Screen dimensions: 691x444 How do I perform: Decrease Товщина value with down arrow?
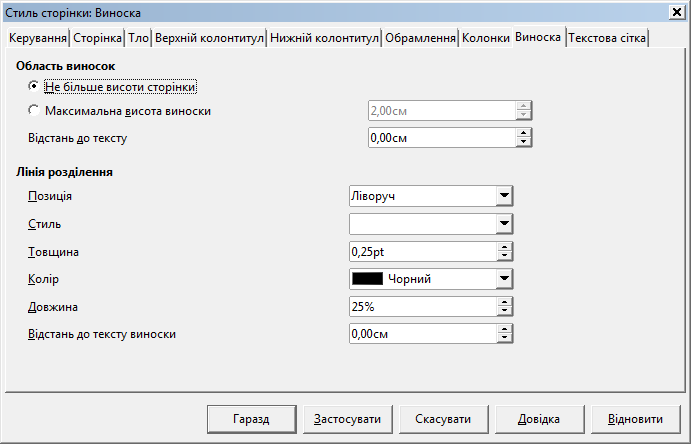[x=505, y=256]
